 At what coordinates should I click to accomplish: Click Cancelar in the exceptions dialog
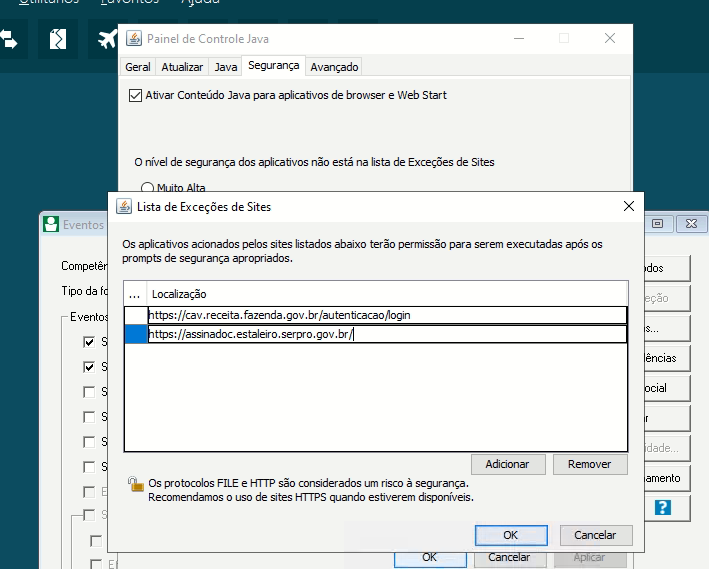[596, 535]
